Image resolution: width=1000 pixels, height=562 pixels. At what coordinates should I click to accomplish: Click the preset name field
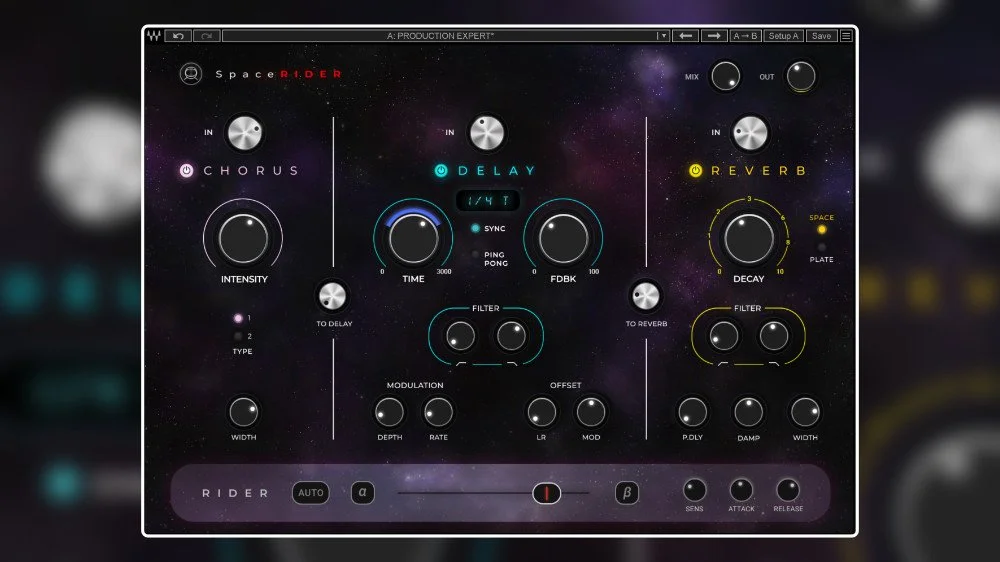[x=440, y=36]
